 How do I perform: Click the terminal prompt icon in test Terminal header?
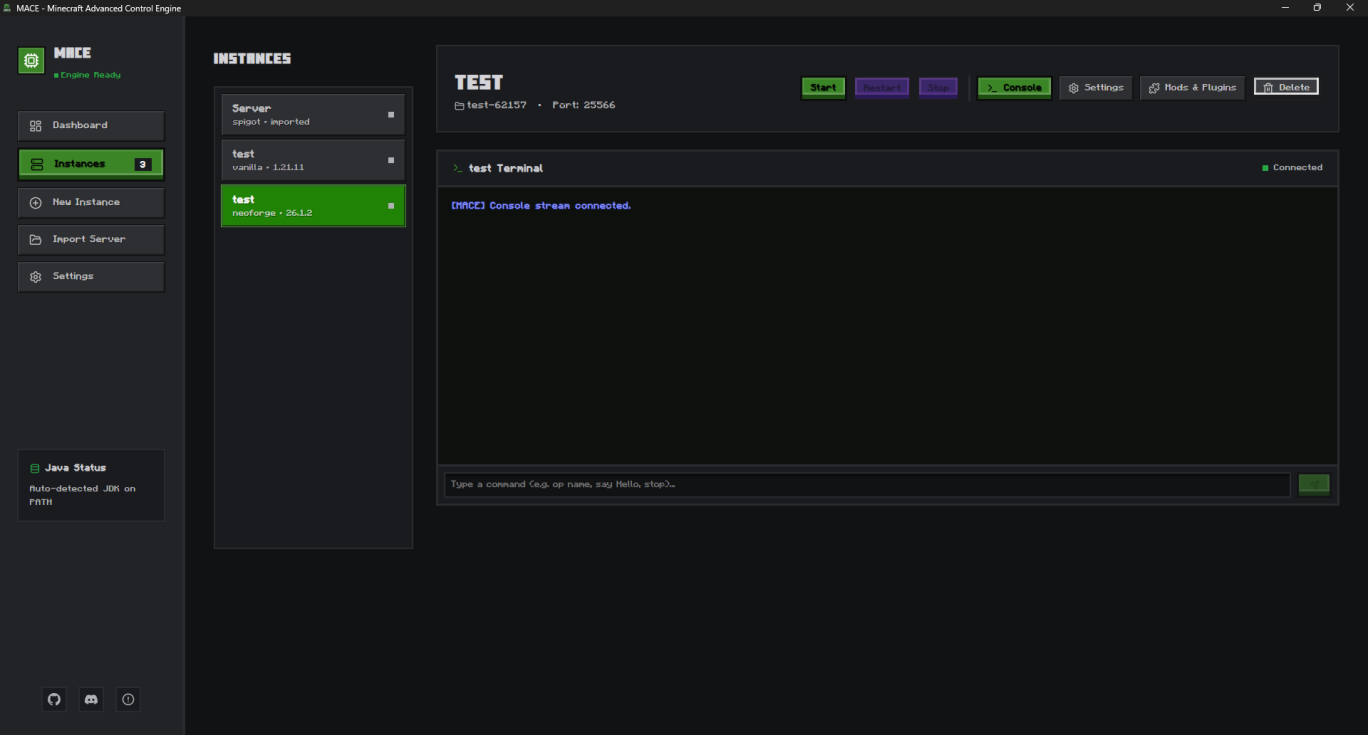457,168
